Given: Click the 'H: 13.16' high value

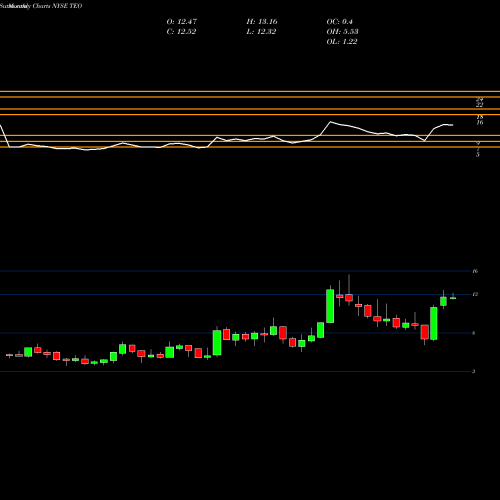Looking at the screenshot, I should pos(262,22).
